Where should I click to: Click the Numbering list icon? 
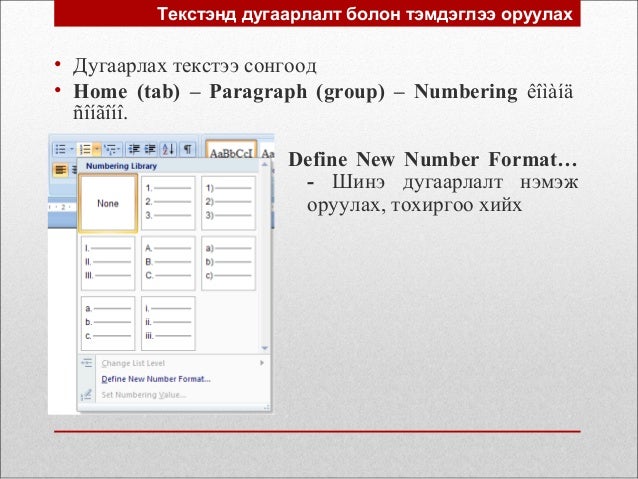coord(85,149)
